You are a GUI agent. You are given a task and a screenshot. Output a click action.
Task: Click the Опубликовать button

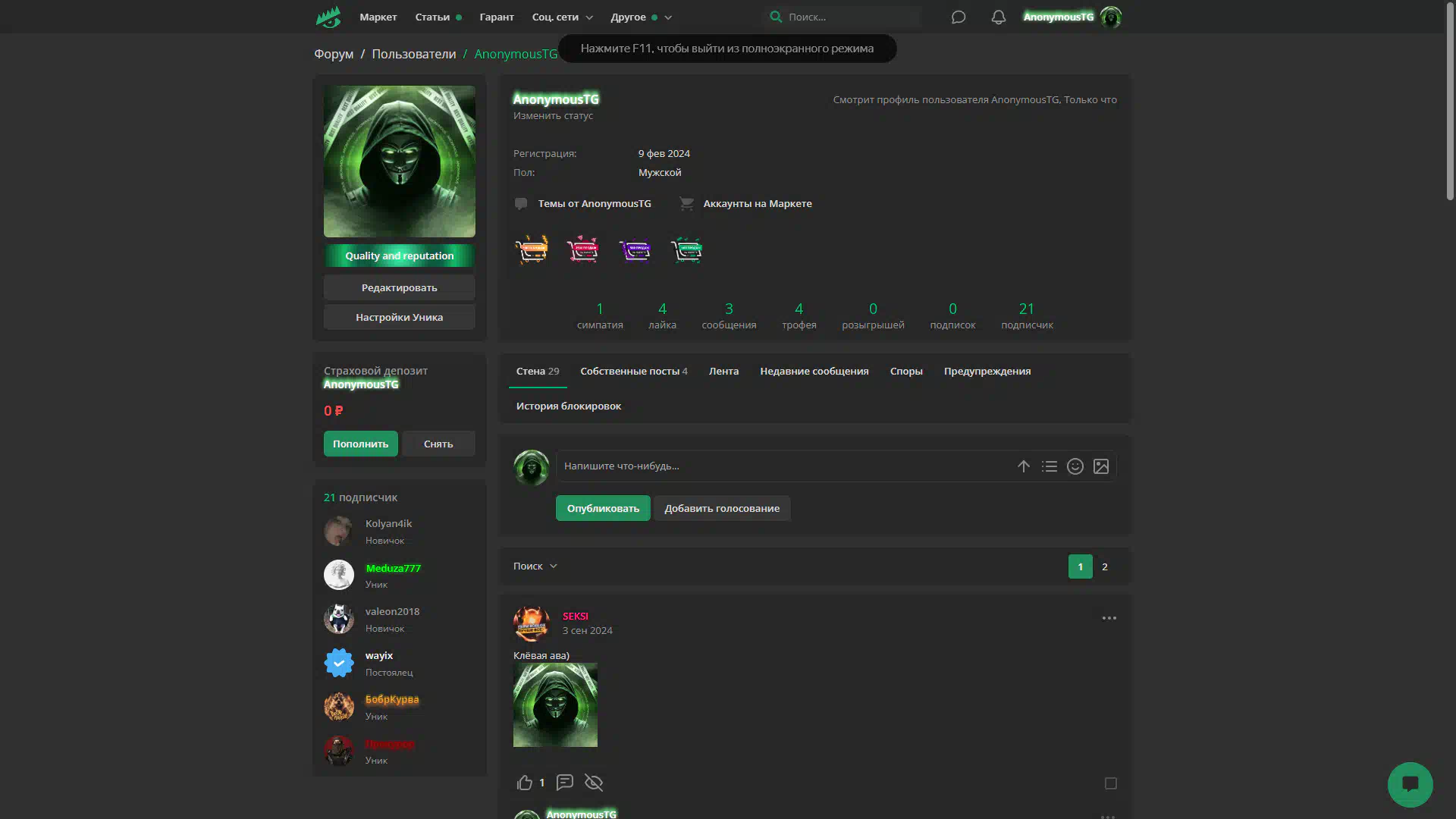[603, 508]
